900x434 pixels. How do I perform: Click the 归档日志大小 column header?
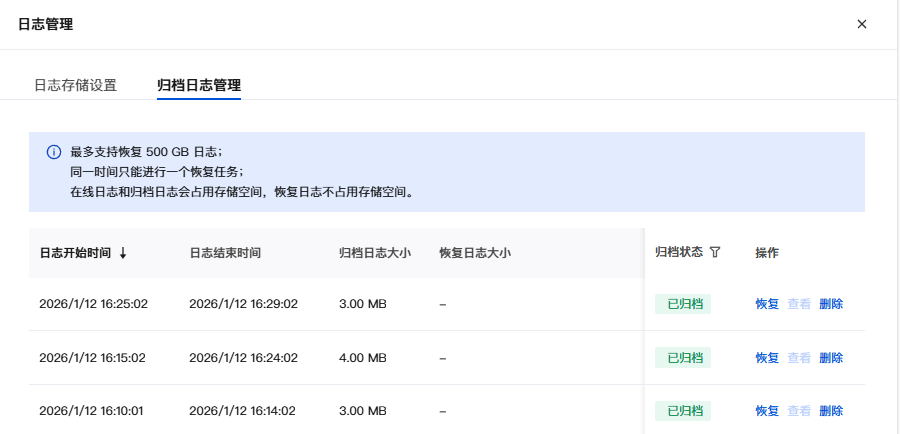pos(375,253)
